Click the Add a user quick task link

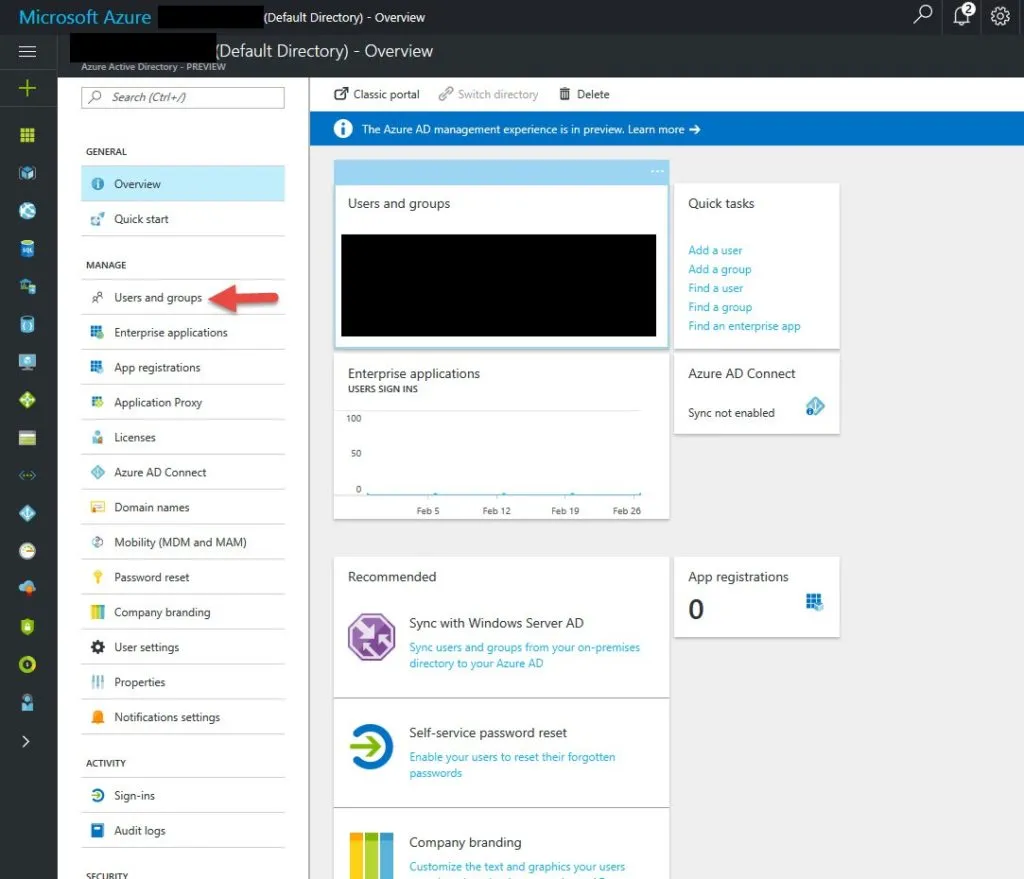[x=715, y=250]
